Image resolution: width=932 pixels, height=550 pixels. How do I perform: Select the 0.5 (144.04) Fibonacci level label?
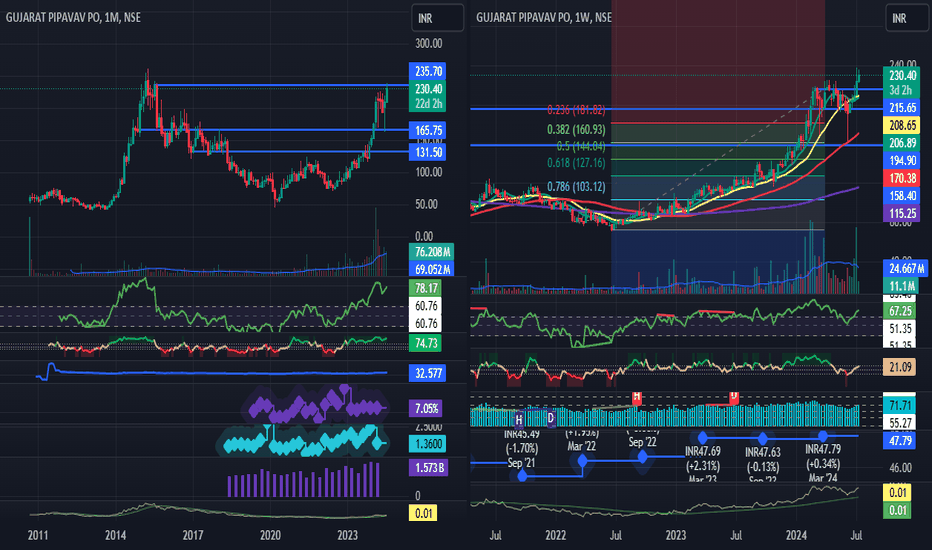coord(581,146)
